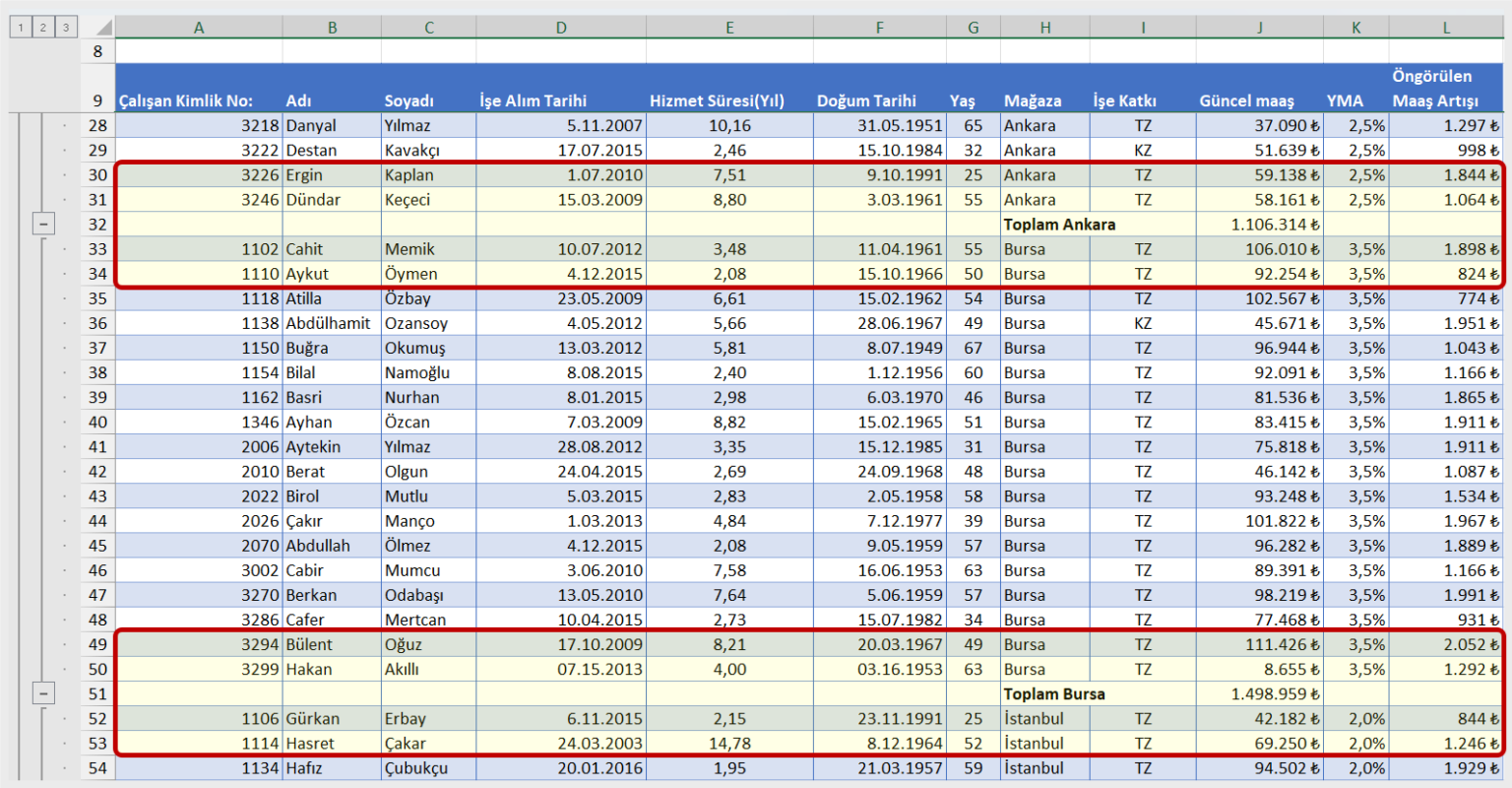Show outline level 1 button
Image resolution: width=1512 pixels, height=788 pixels.
click(x=20, y=28)
